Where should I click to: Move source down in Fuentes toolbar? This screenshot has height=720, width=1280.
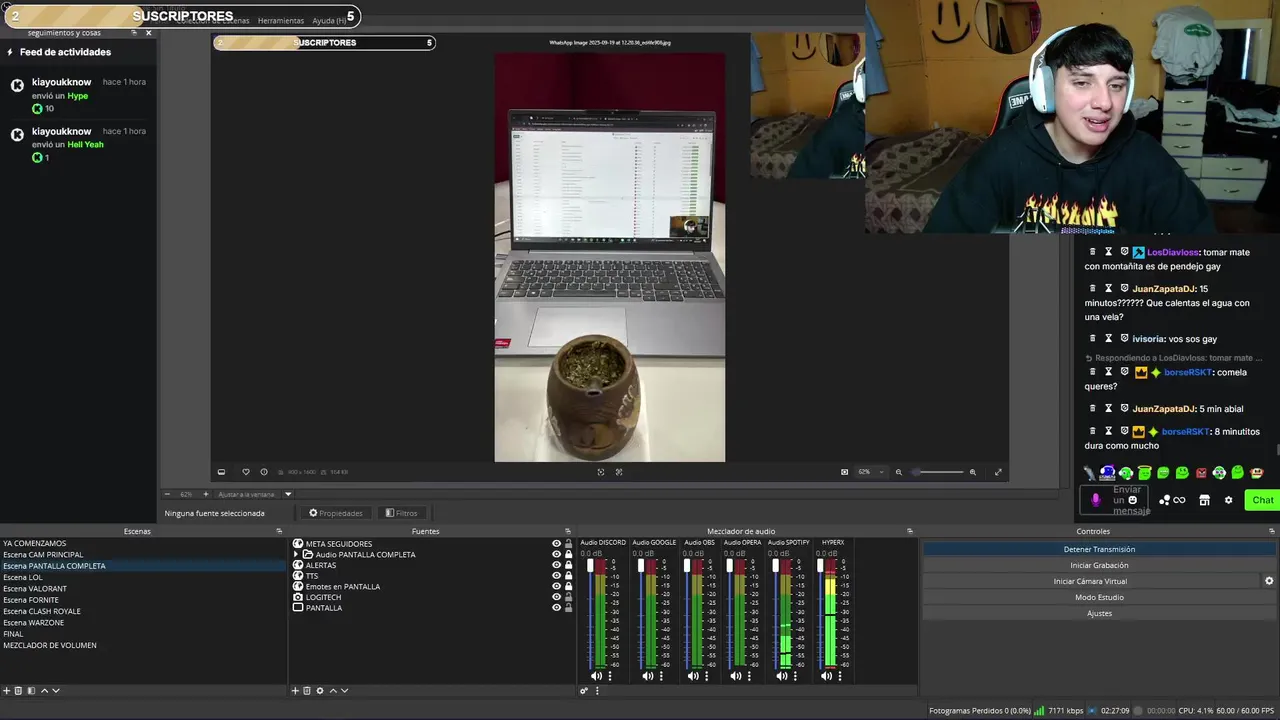point(345,690)
